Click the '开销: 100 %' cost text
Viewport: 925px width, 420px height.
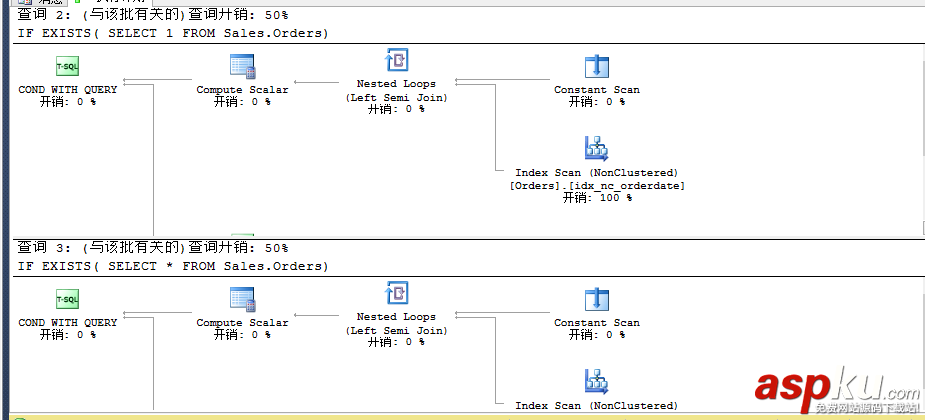(x=597, y=198)
